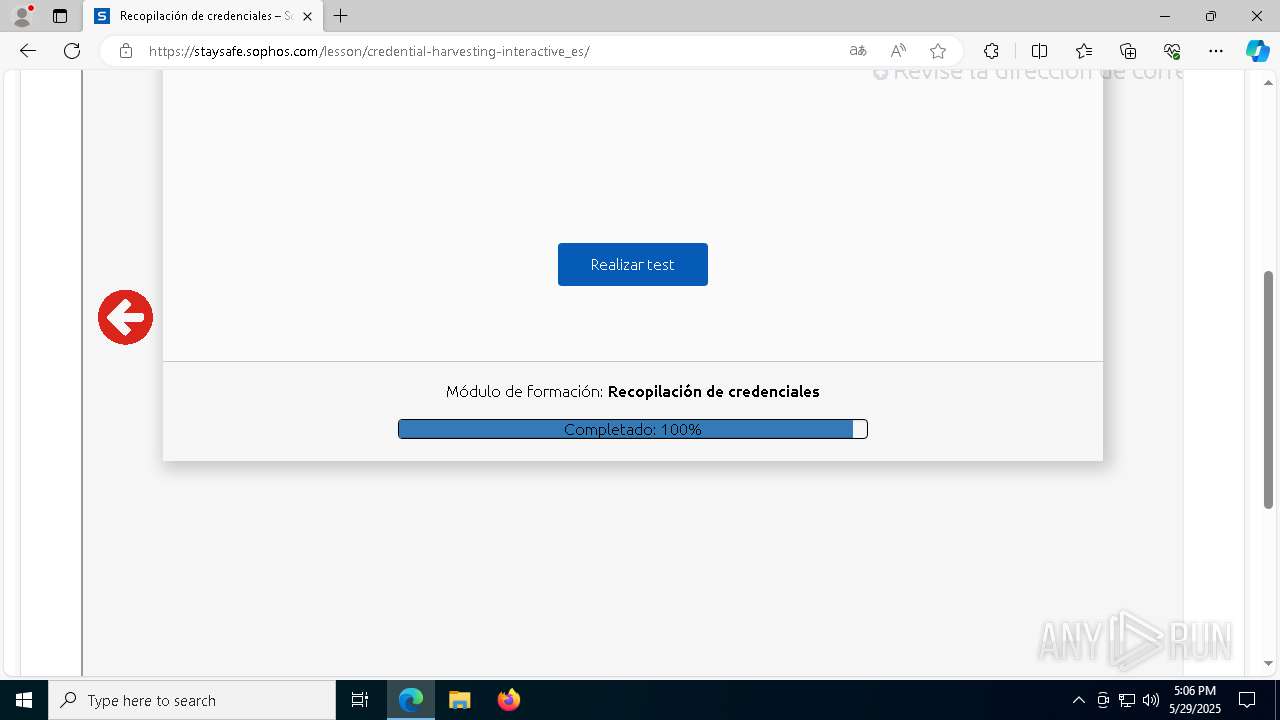
Task: Add this page to favorites star
Action: point(938,51)
